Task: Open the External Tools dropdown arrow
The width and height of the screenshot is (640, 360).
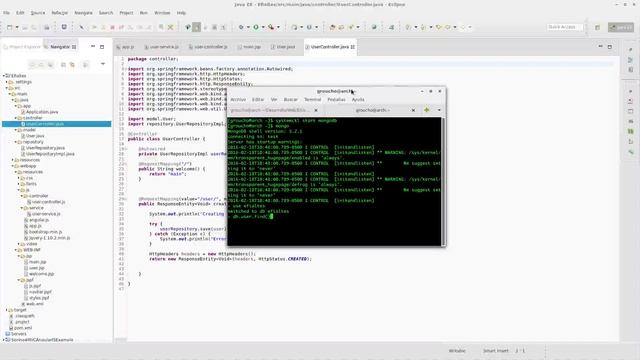Action: (x=278, y=27)
